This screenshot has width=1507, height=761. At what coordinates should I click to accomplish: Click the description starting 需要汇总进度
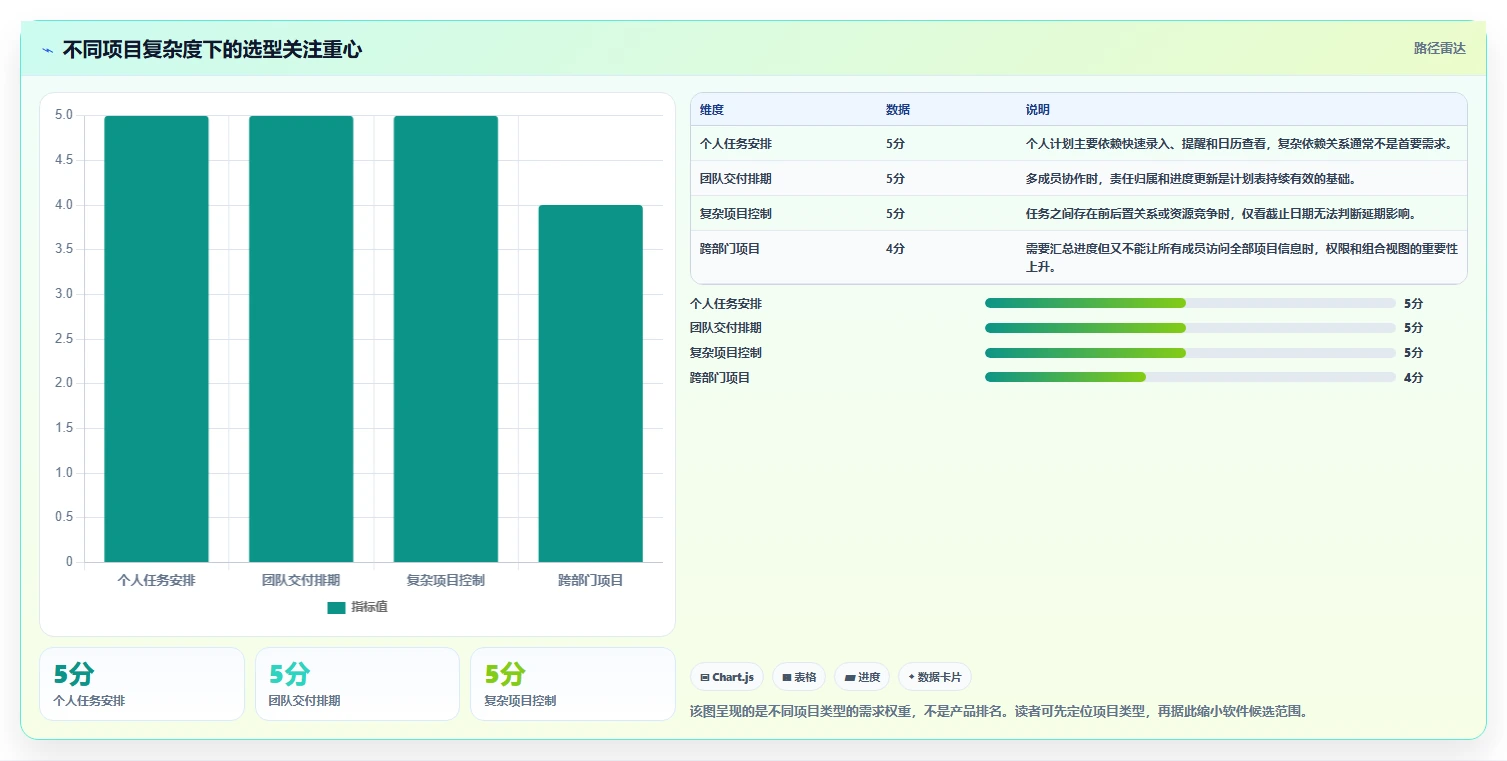tap(1241, 258)
